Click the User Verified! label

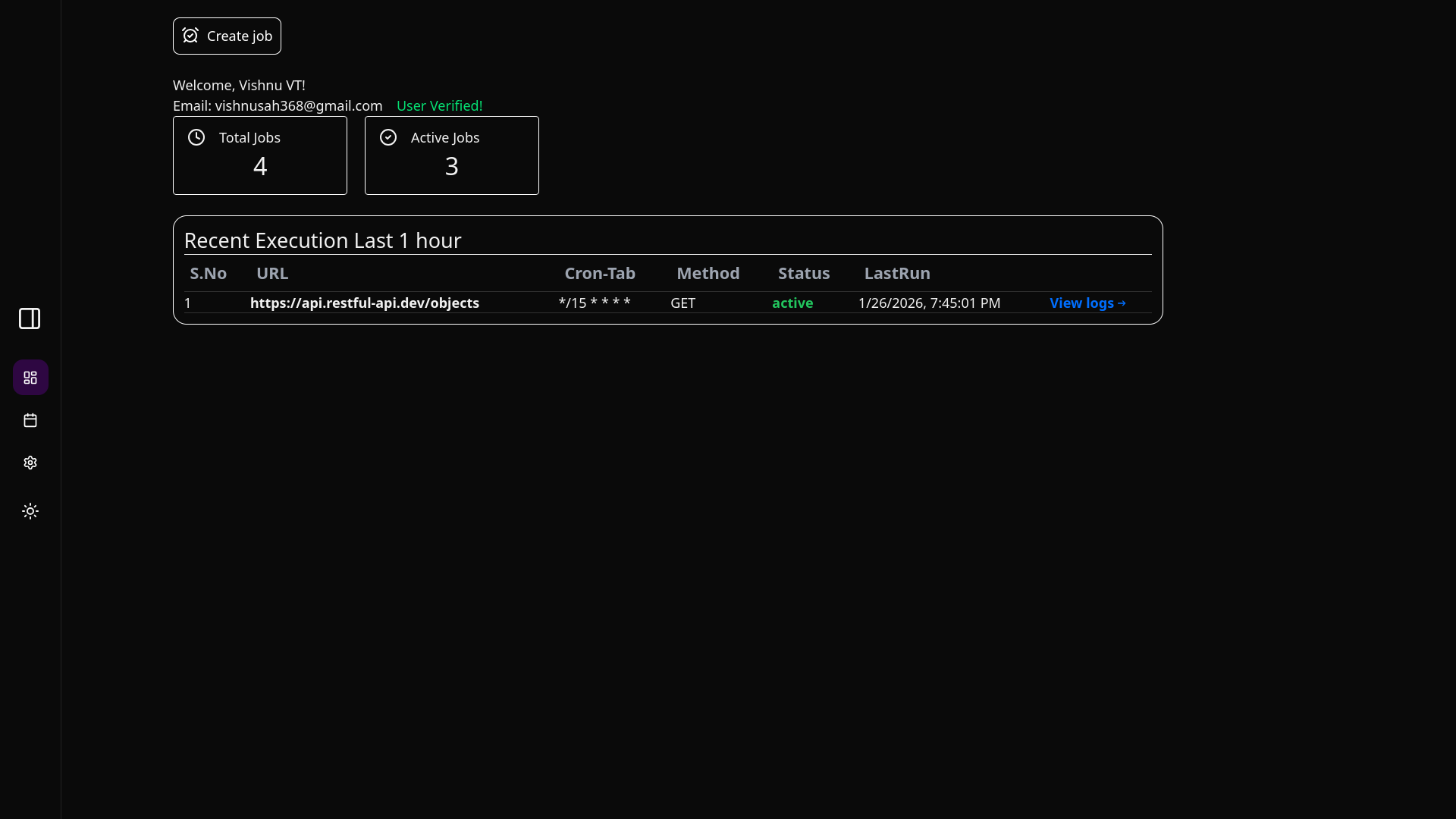coord(439,105)
